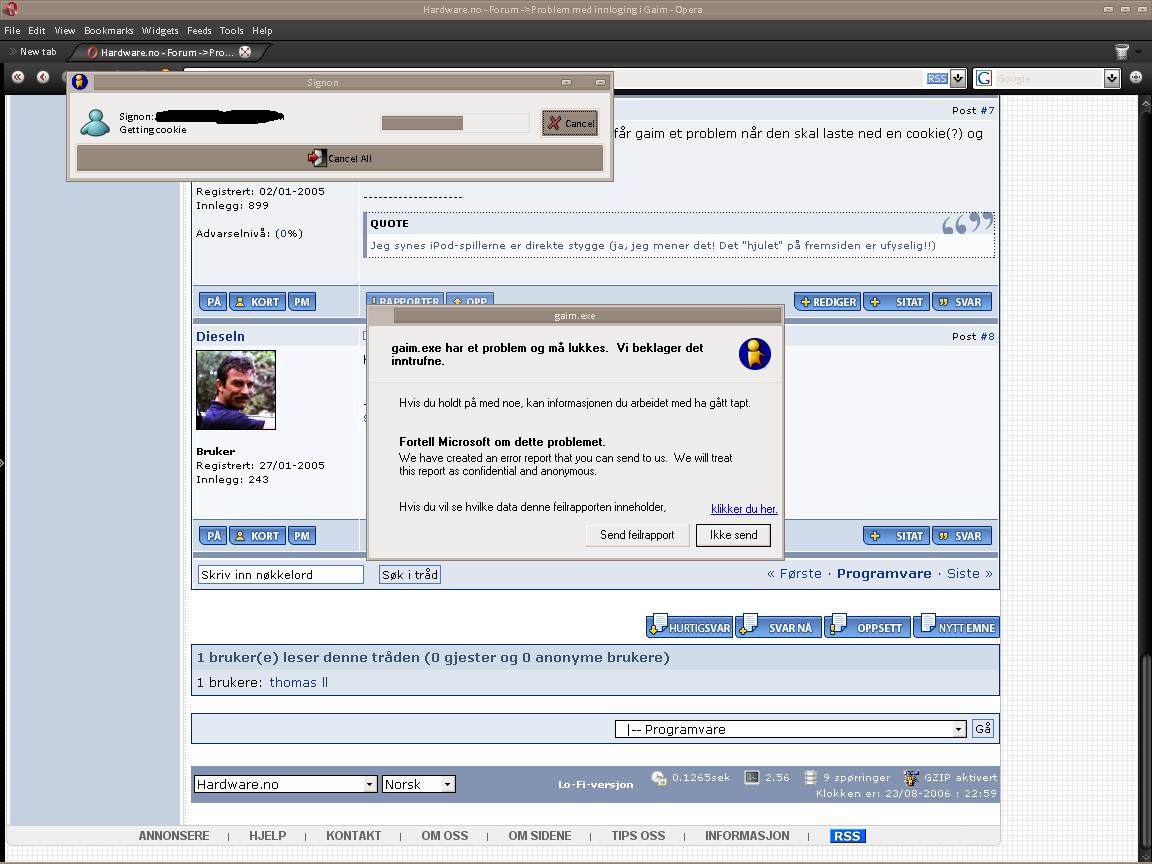Click SVAR button on post #8
The width and height of the screenshot is (1152, 864).
[962, 536]
